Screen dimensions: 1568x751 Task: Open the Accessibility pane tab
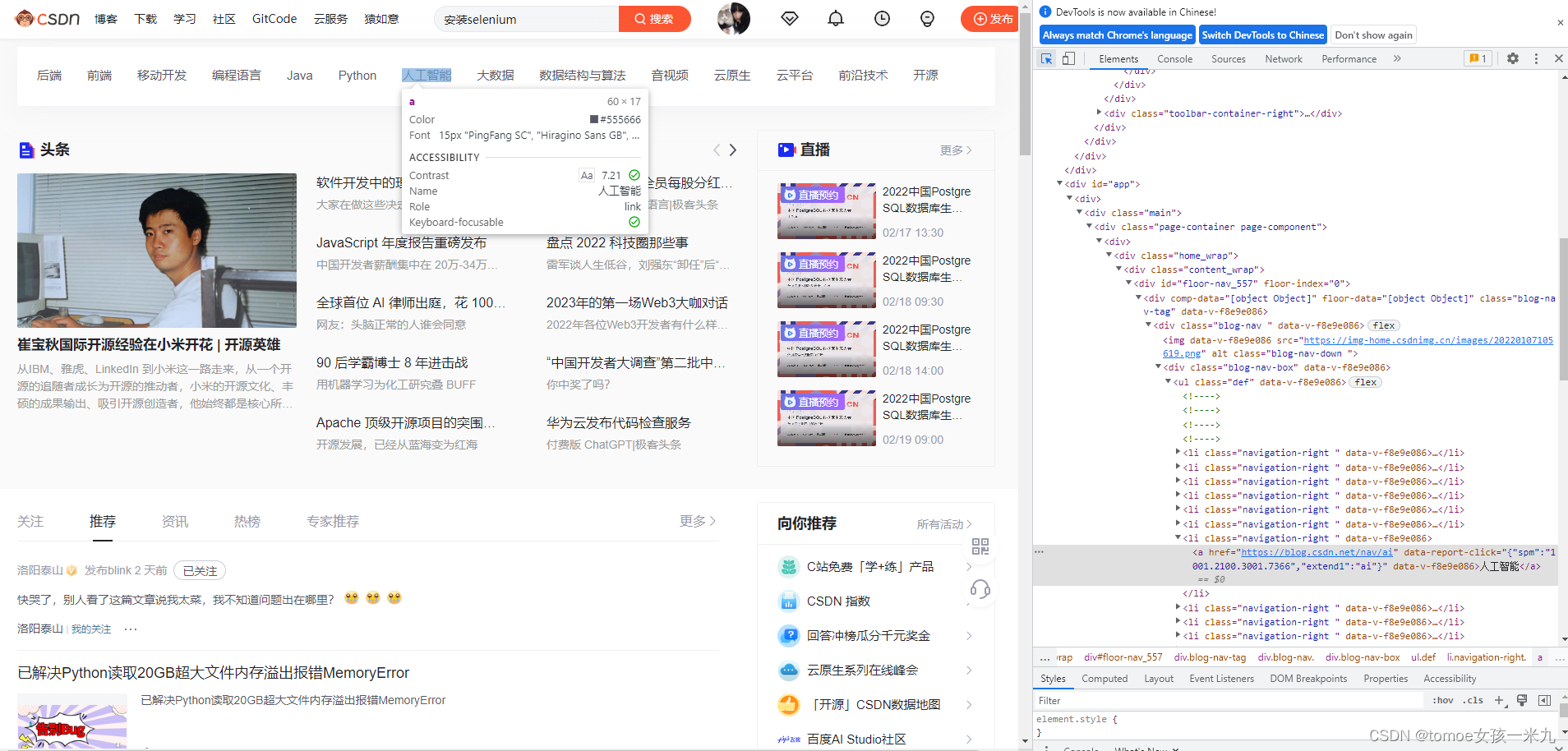tap(1450, 679)
